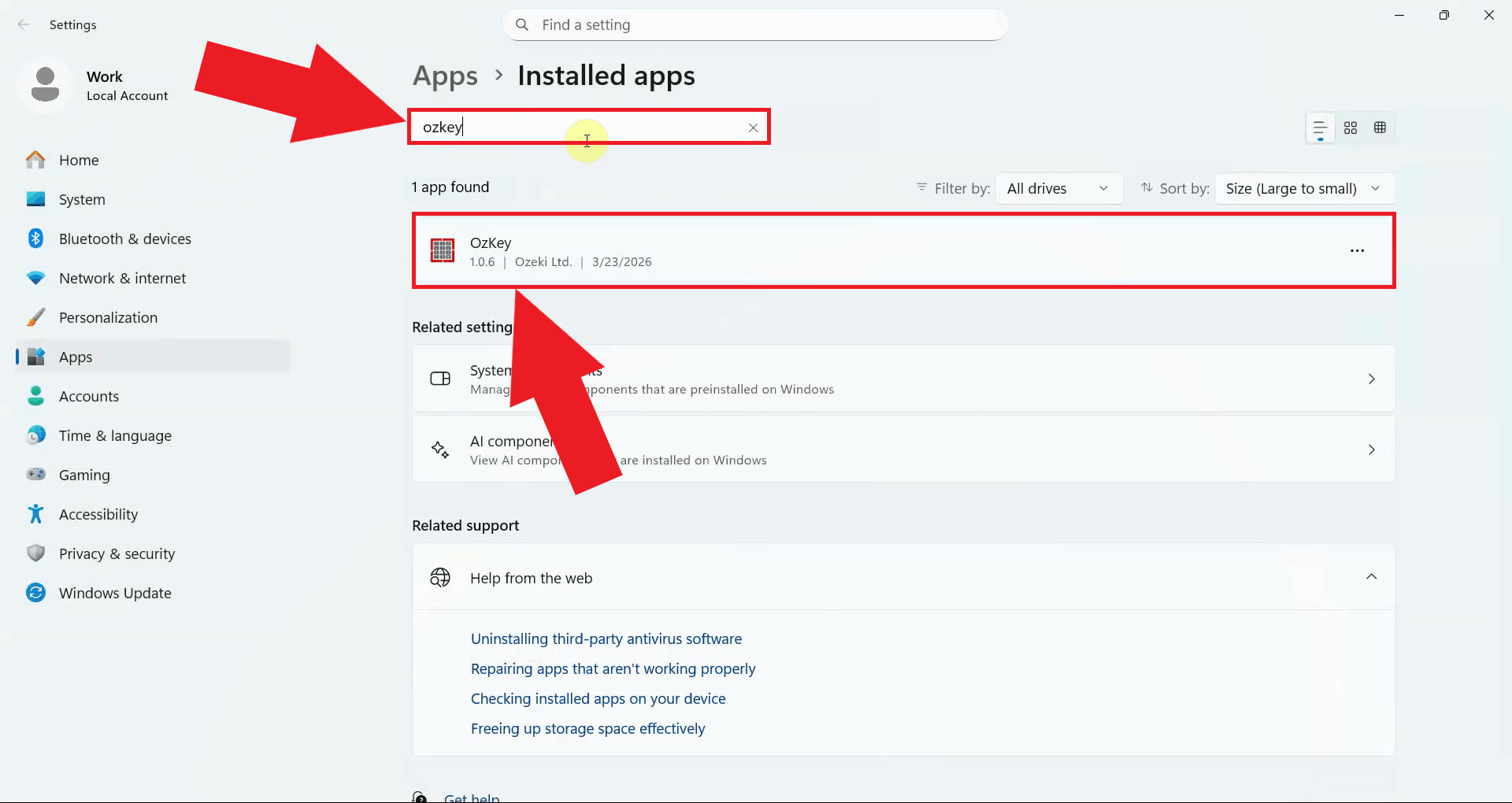Switch to grid view layout
The width and height of the screenshot is (1512, 803).
[x=1351, y=128]
